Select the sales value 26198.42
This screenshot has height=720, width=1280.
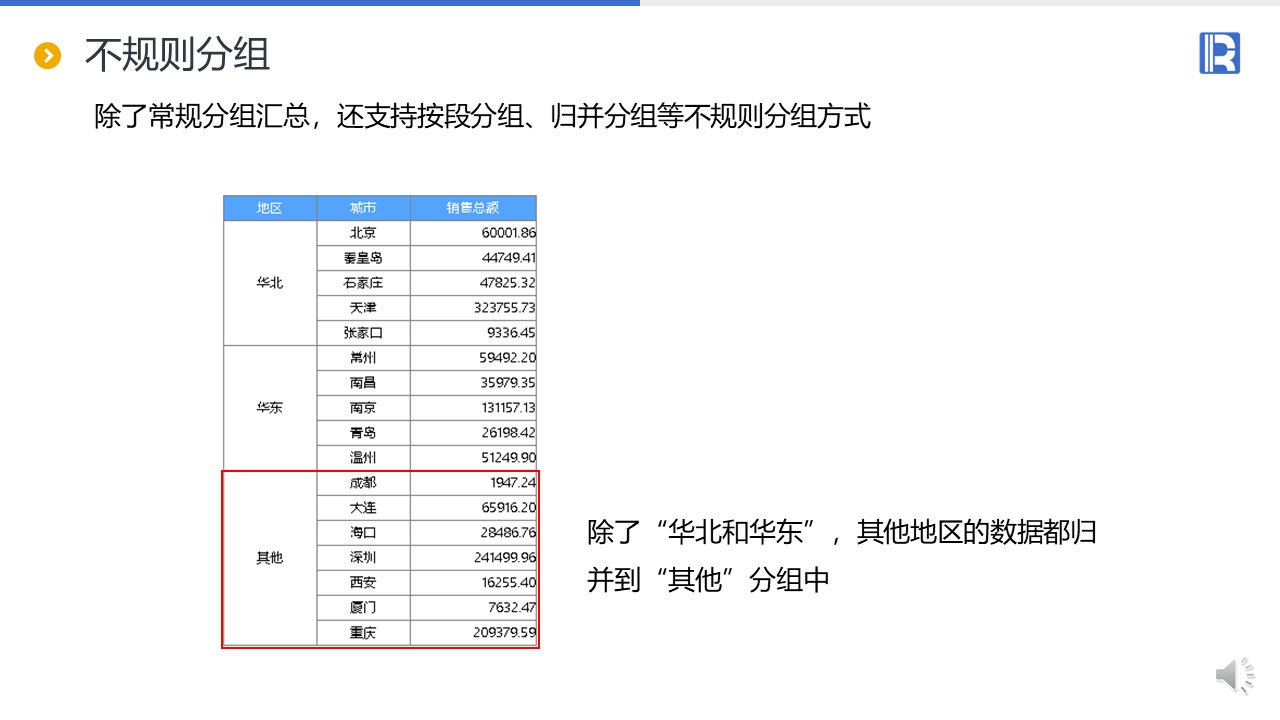tap(508, 433)
